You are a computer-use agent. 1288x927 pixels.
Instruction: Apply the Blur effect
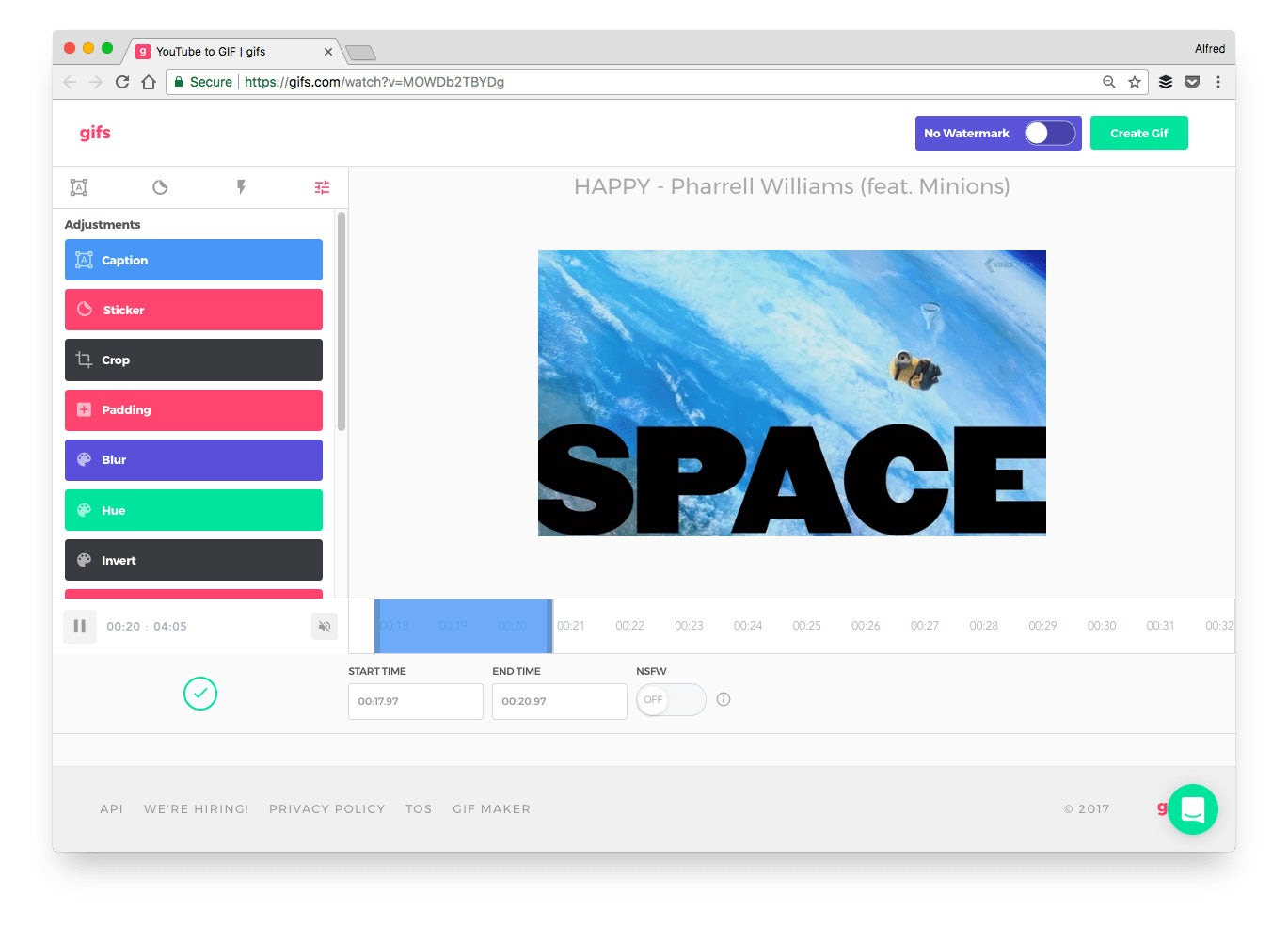click(194, 460)
